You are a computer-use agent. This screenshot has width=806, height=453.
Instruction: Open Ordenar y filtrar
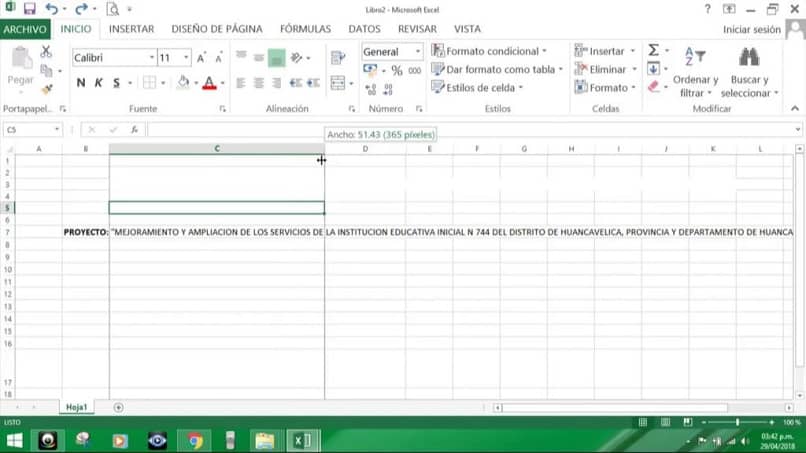click(695, 72)
